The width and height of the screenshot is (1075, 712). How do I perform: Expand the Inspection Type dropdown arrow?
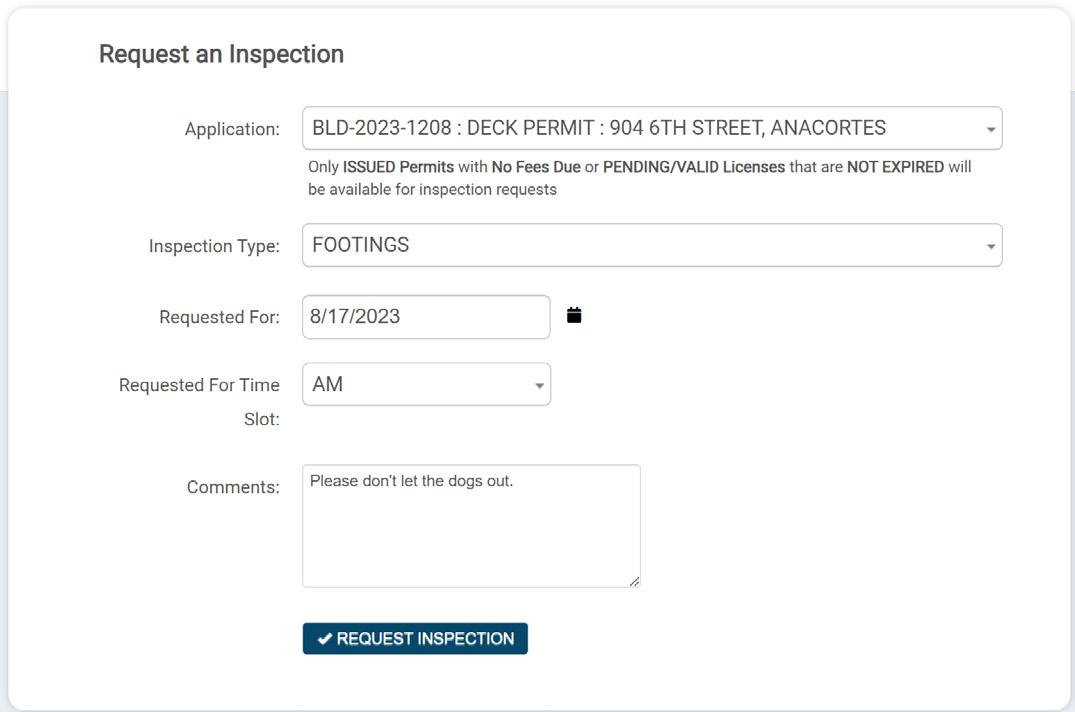coord(990,246)
